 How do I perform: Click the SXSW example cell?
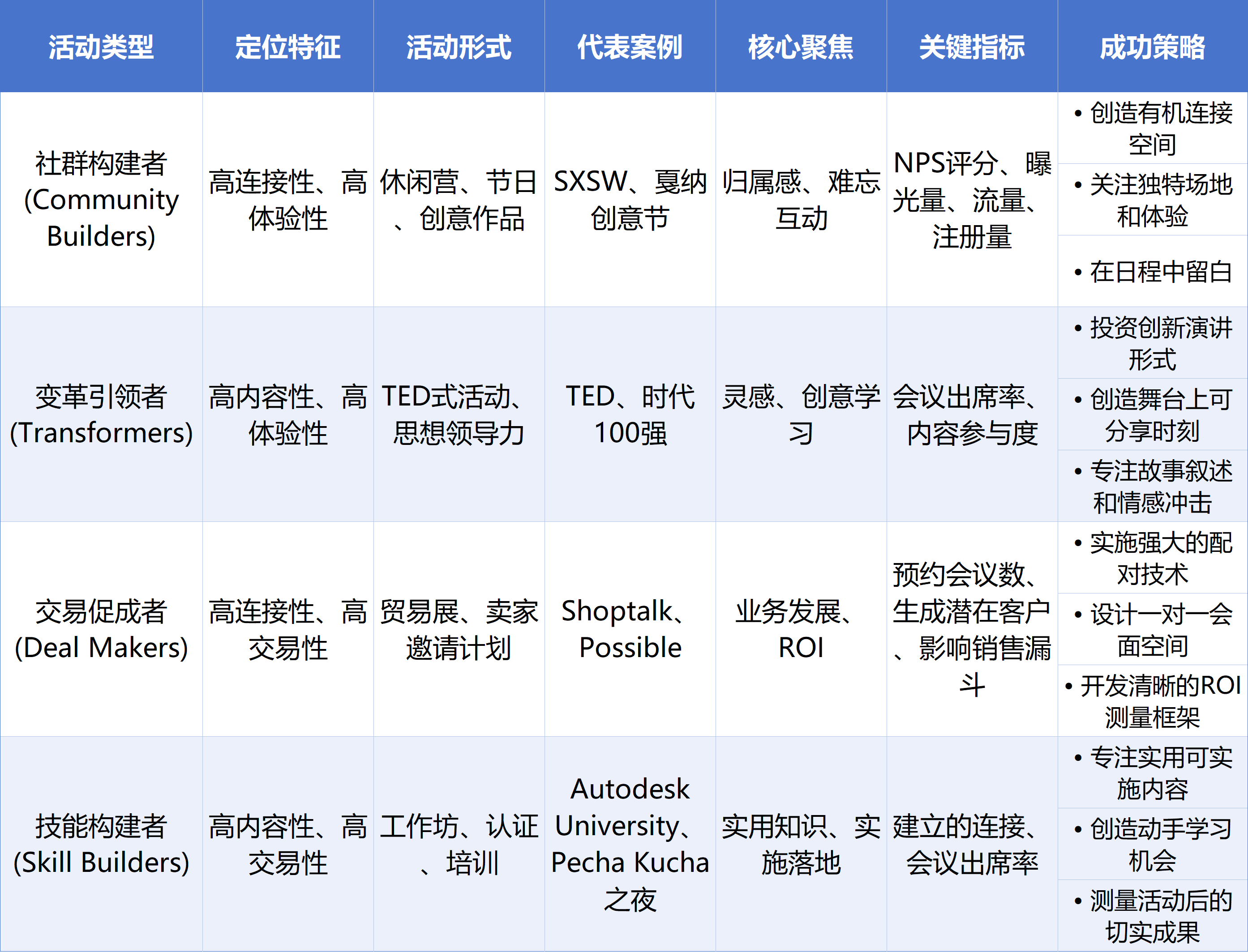tap(630, 200)
